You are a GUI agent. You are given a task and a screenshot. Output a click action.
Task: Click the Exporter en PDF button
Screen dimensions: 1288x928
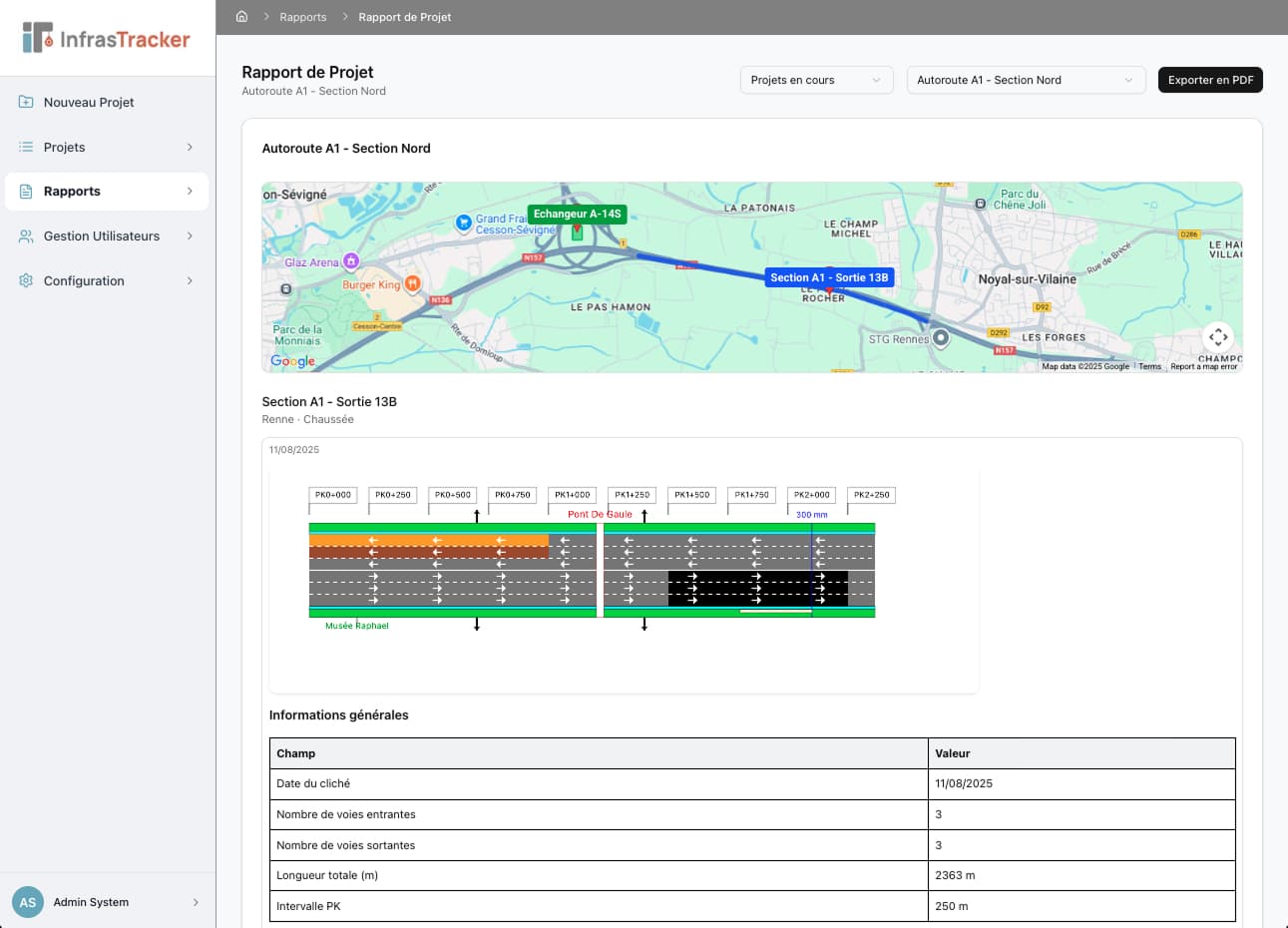click(1210, 80)
